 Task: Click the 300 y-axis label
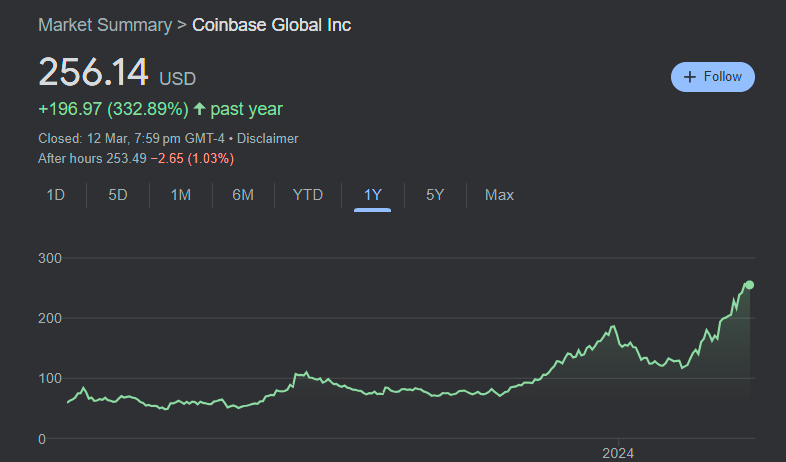(x=50, y=259)
